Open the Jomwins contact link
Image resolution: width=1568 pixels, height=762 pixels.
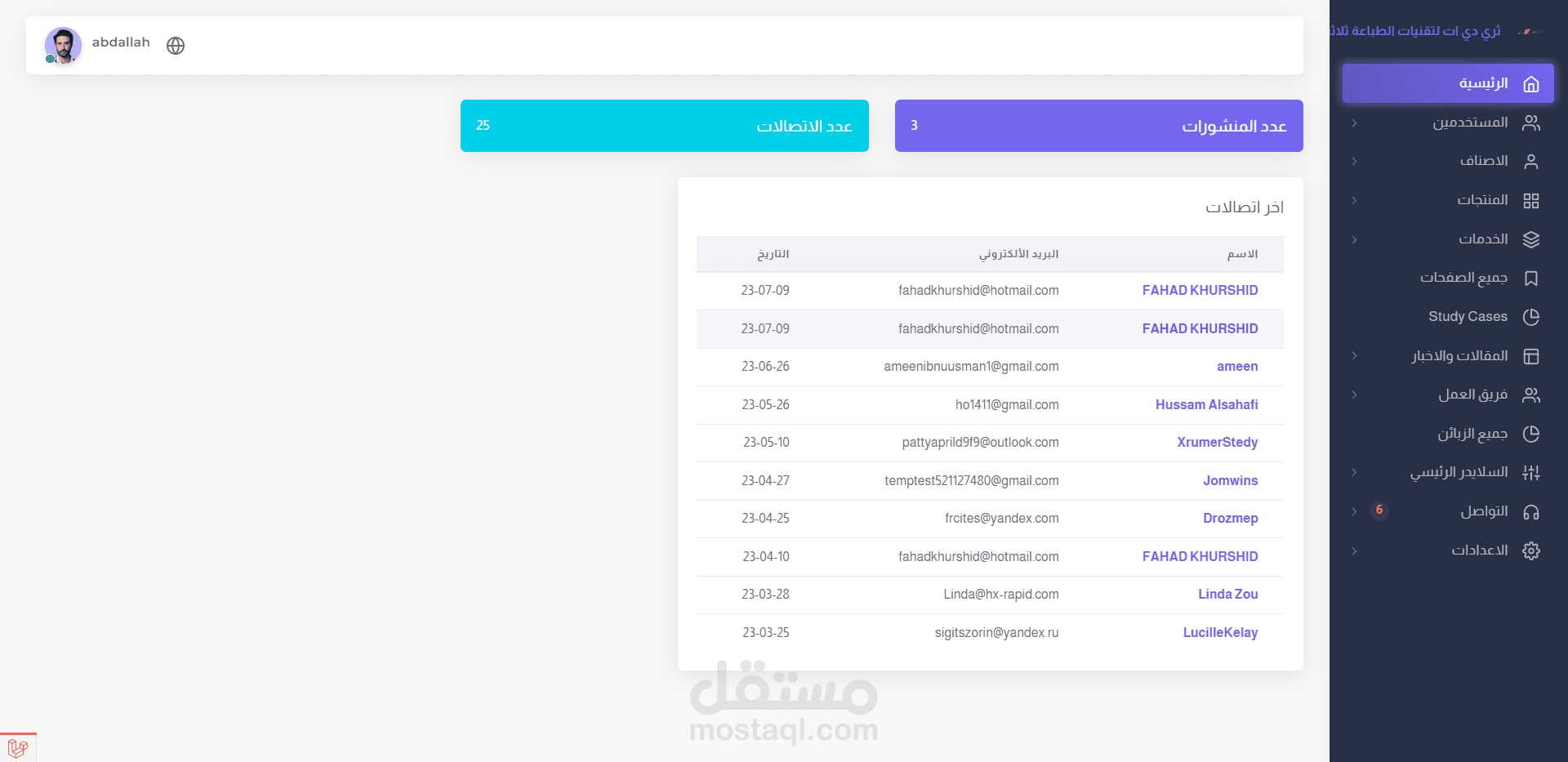coord(1230,480)
